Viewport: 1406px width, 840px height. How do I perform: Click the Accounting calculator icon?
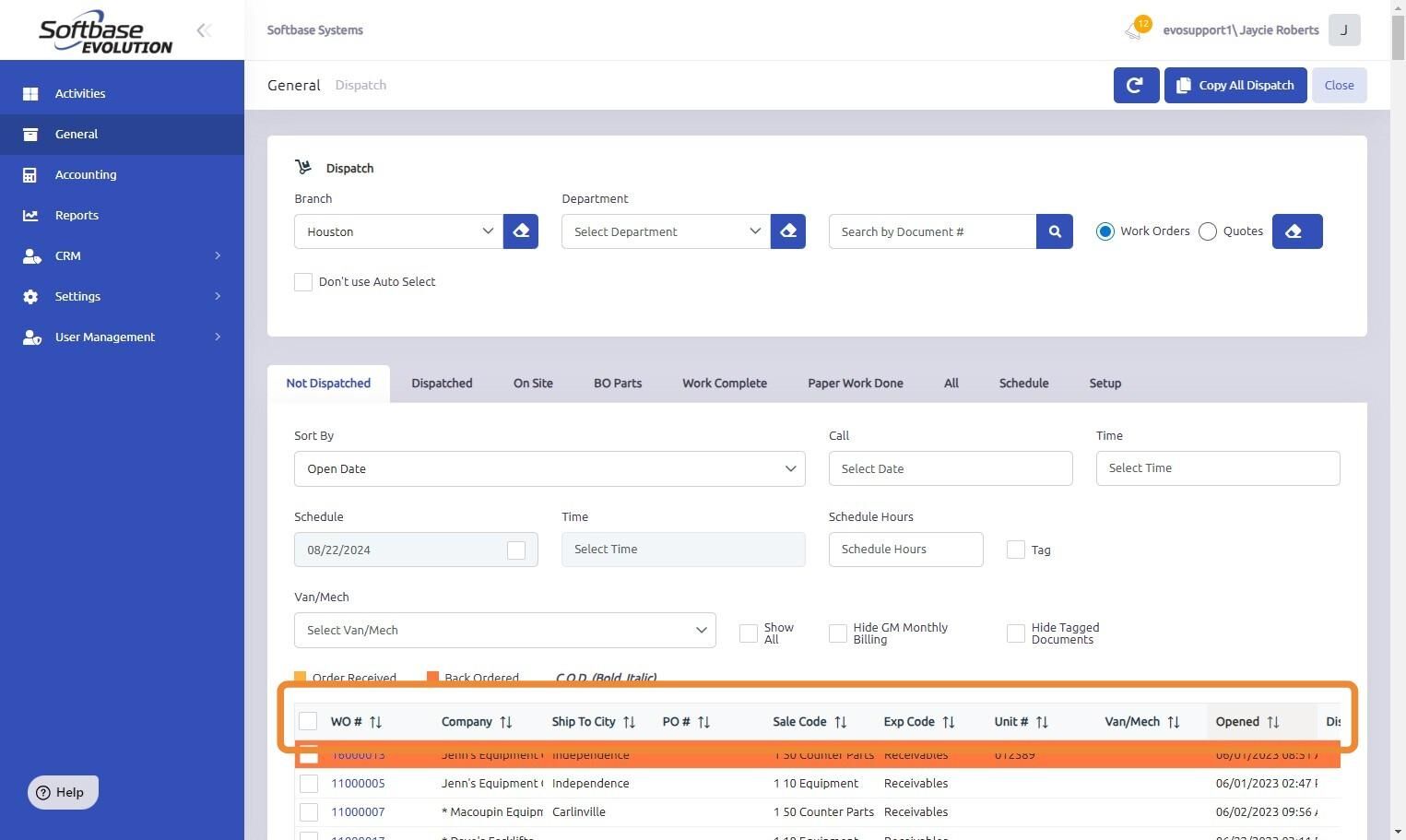pos(30,174)
